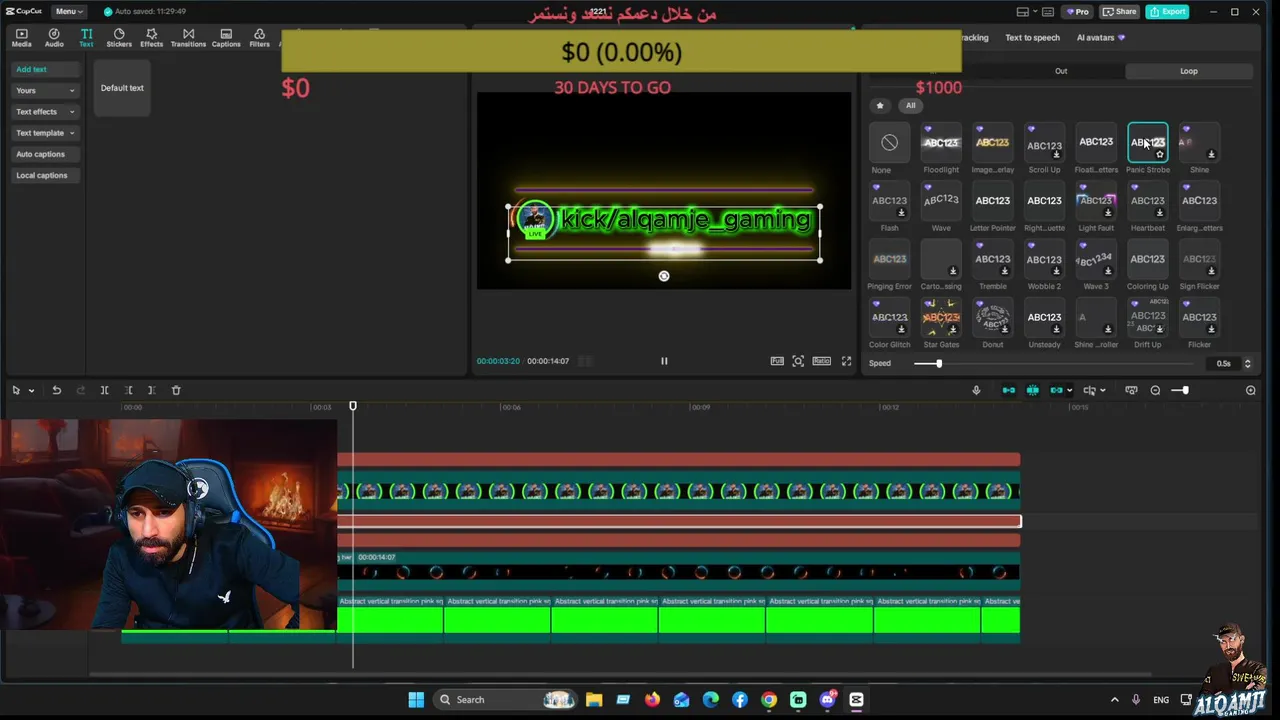This screenshot has width=1280, height=720.
Task: Click the Export button
Action: click(1167, 12)
